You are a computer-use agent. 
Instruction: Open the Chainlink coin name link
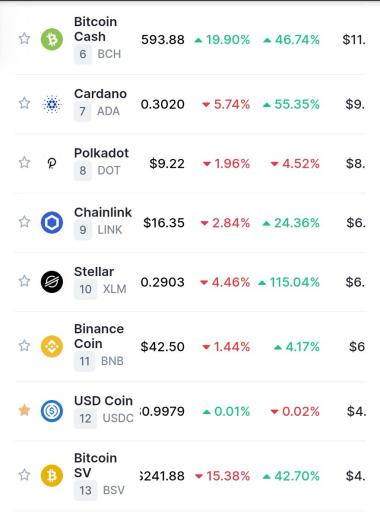pos(103,212)
